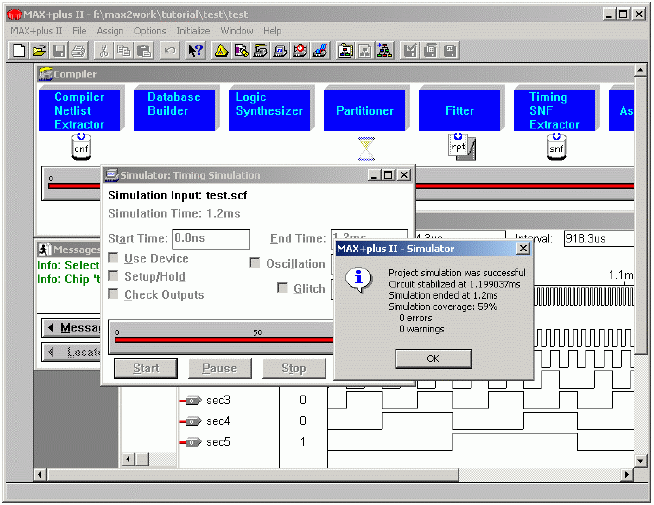
Task: Click OK in the Simulator message dialog
Action: click(x=433, y=359)
